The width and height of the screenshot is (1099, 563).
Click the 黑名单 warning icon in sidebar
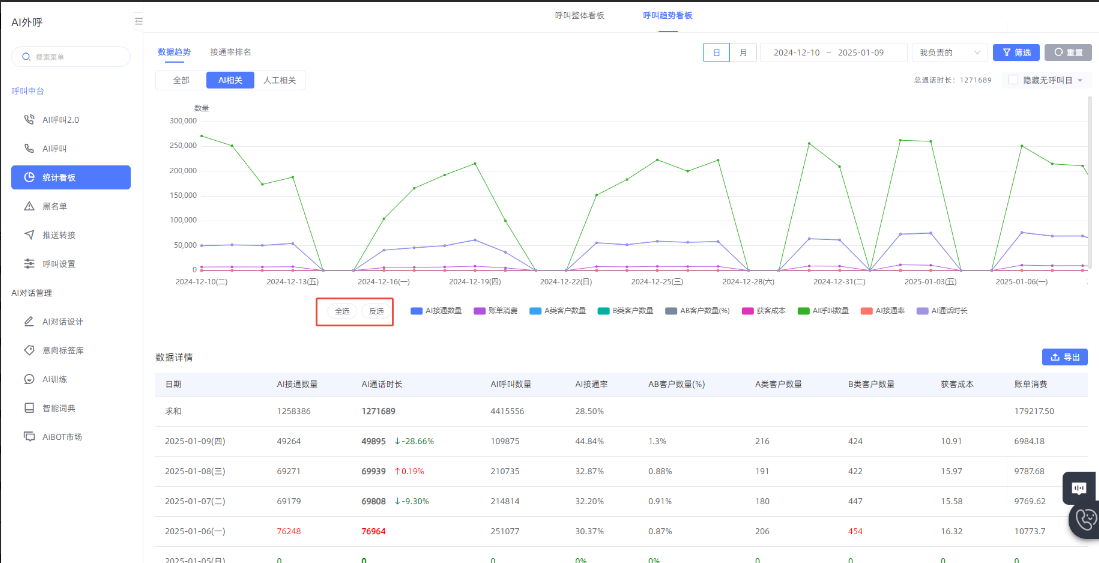coord(29,206)
